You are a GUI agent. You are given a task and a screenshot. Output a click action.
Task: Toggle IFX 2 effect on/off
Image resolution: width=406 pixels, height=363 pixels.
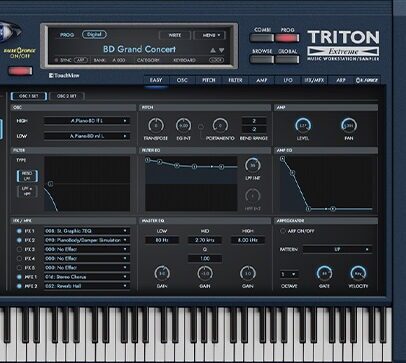19,240
